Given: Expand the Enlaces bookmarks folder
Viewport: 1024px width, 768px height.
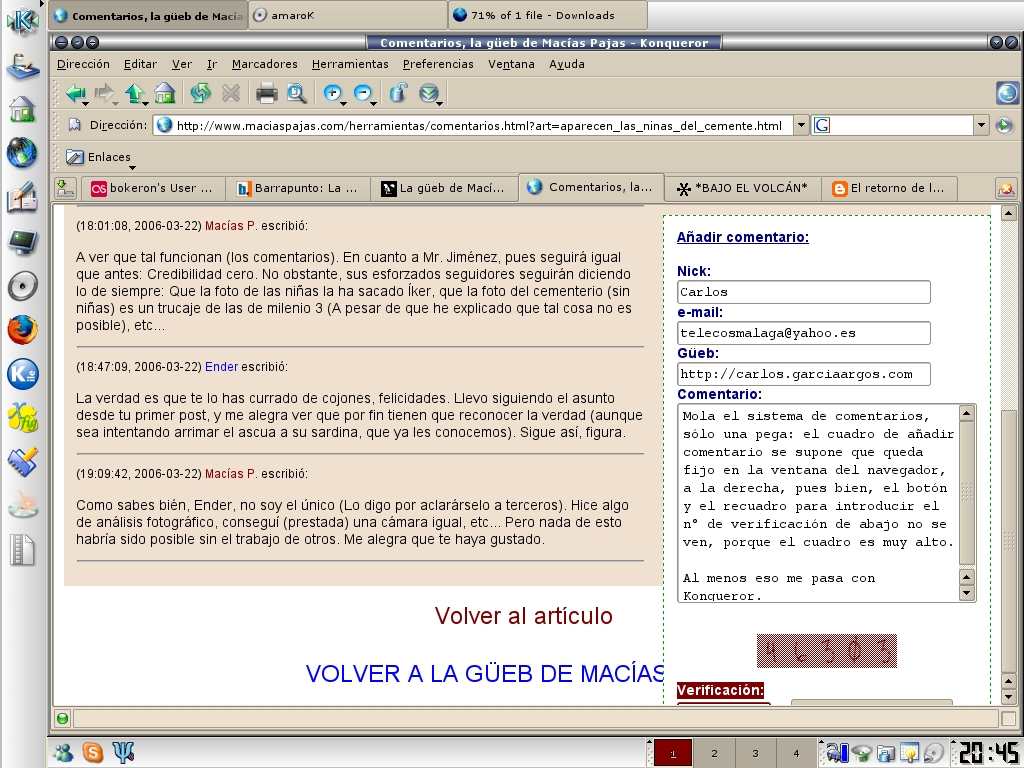Looking at the screenshot, I should pos(98,157).
